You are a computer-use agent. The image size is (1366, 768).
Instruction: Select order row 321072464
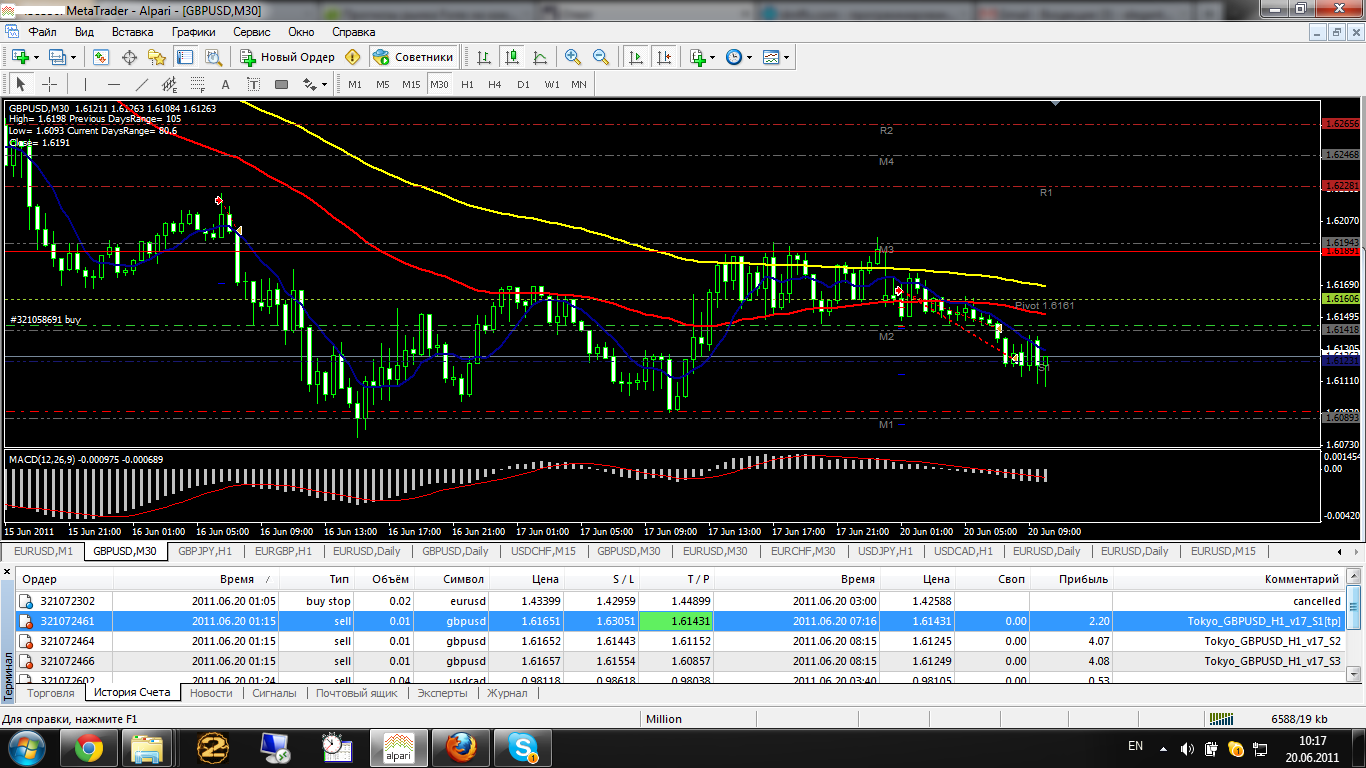[680, 641]
